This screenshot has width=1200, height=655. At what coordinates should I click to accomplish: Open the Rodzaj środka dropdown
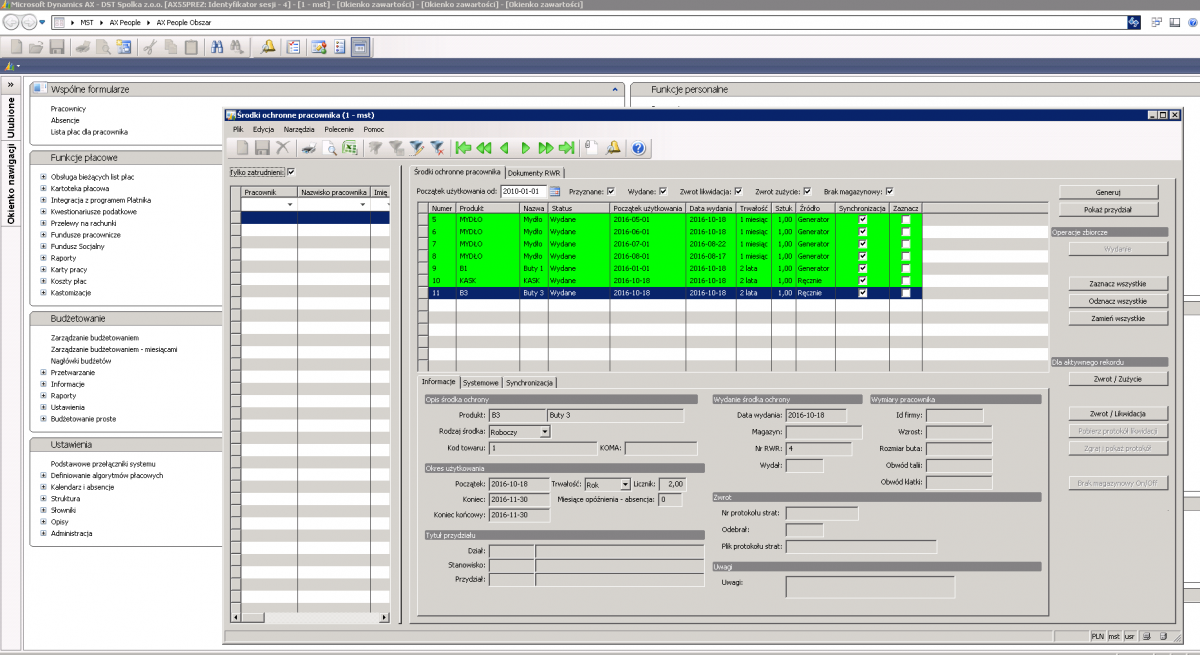545,432
